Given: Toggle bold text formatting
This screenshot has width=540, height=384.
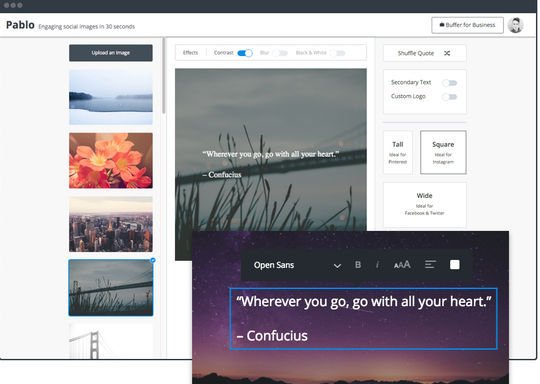Looking at the screenshot, I should pos(358,264).
